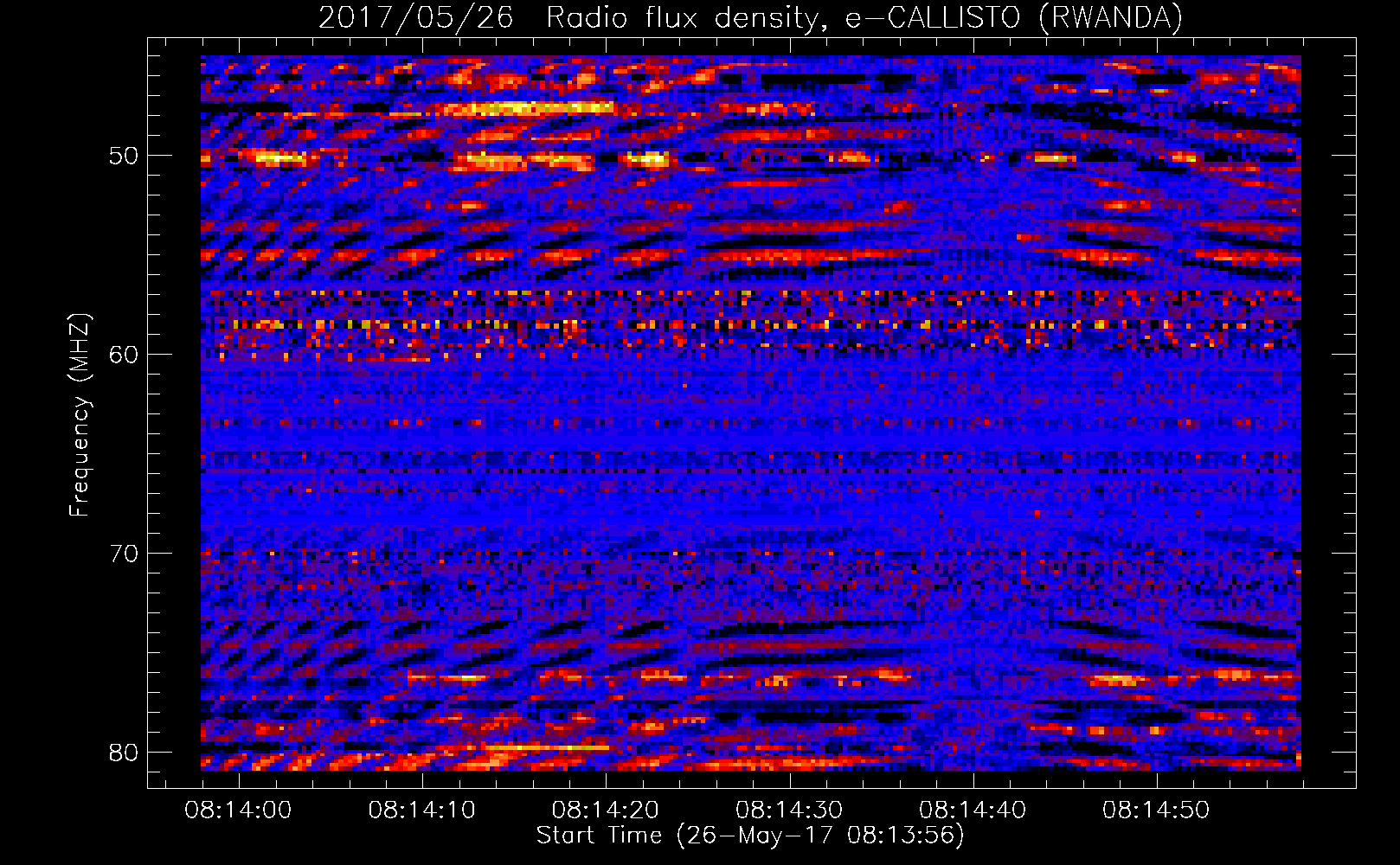
Task: Click the 08:14:20 time tick label
Action: pos(605,811)
